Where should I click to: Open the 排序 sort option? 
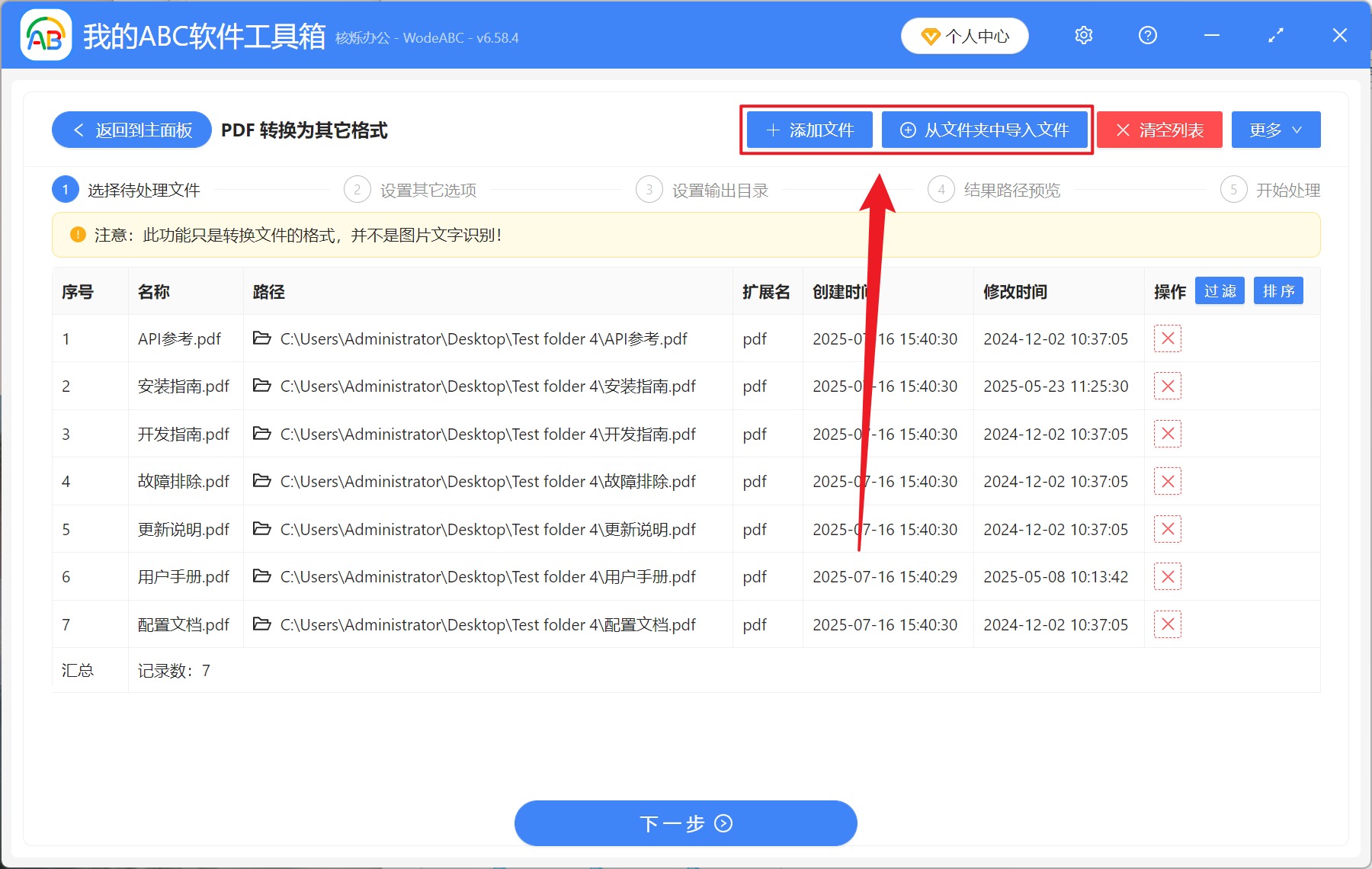pyautogui.click(x=1277, y=290)
